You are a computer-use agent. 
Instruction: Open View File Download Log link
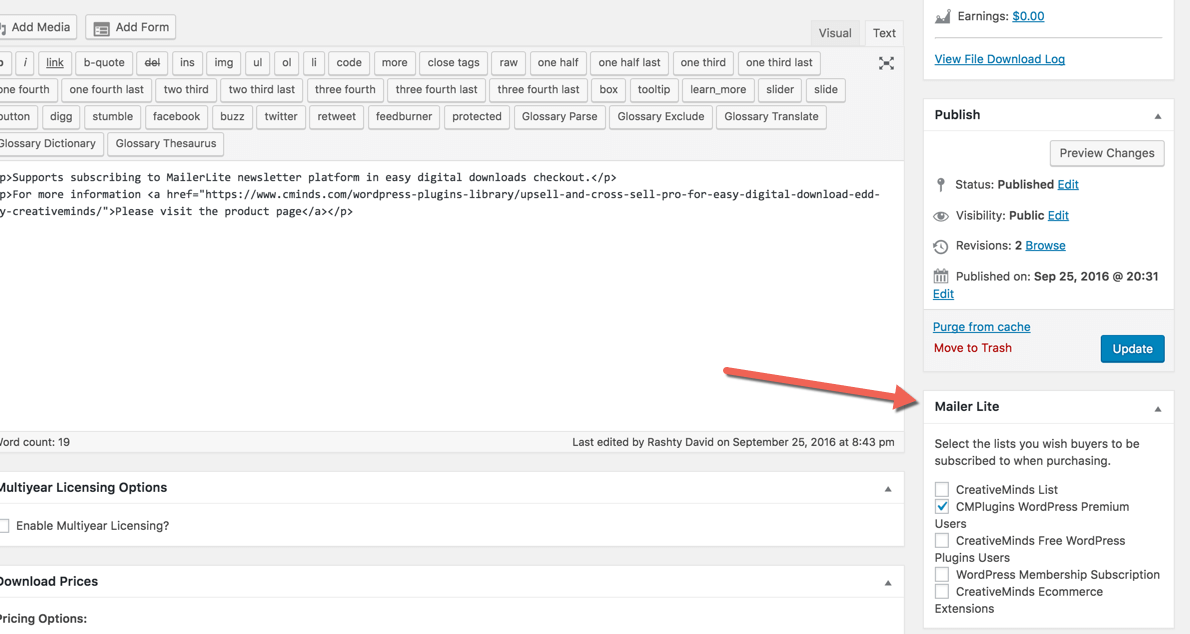tap(999, 59)
